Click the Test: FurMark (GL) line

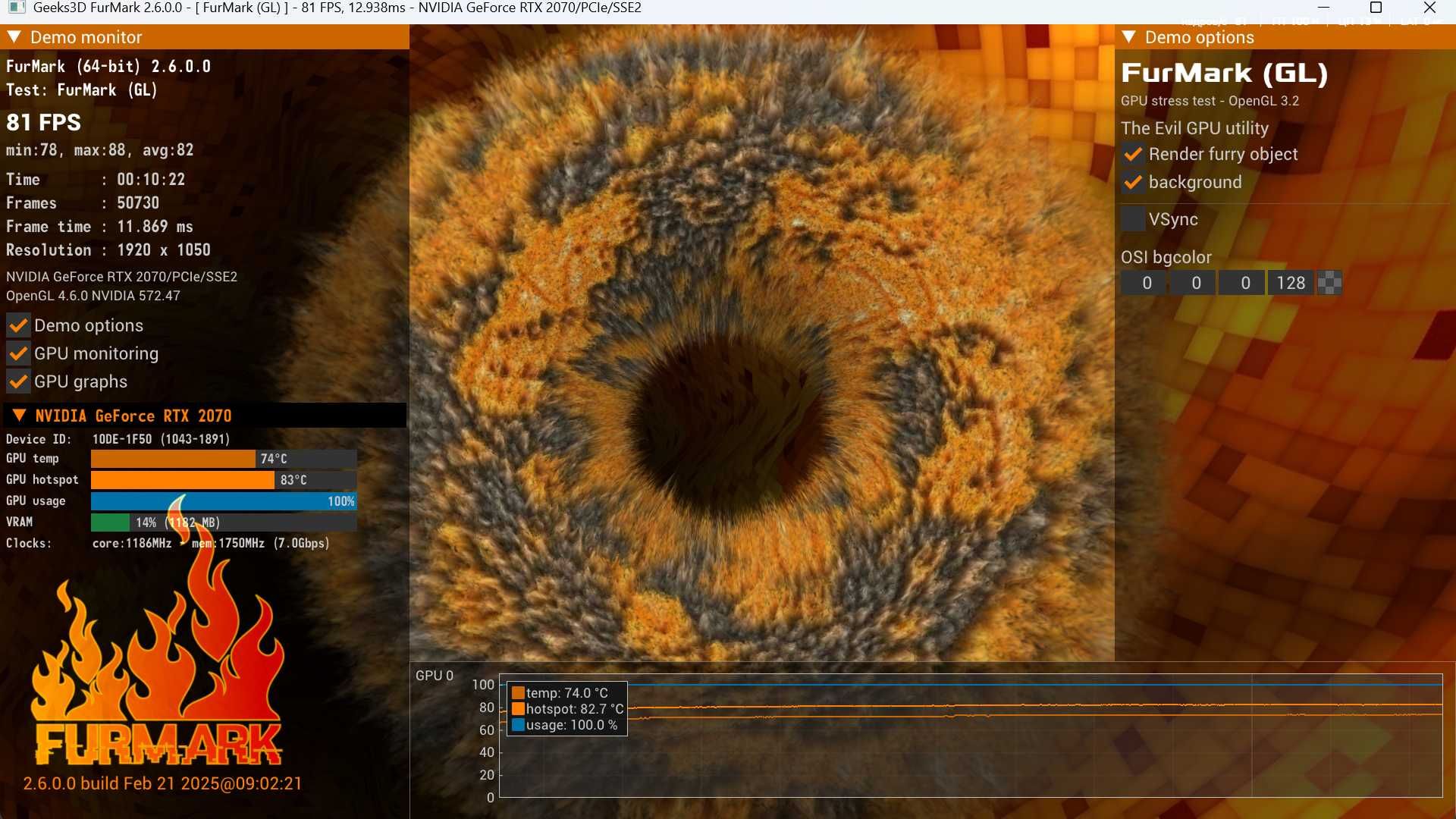82,90
